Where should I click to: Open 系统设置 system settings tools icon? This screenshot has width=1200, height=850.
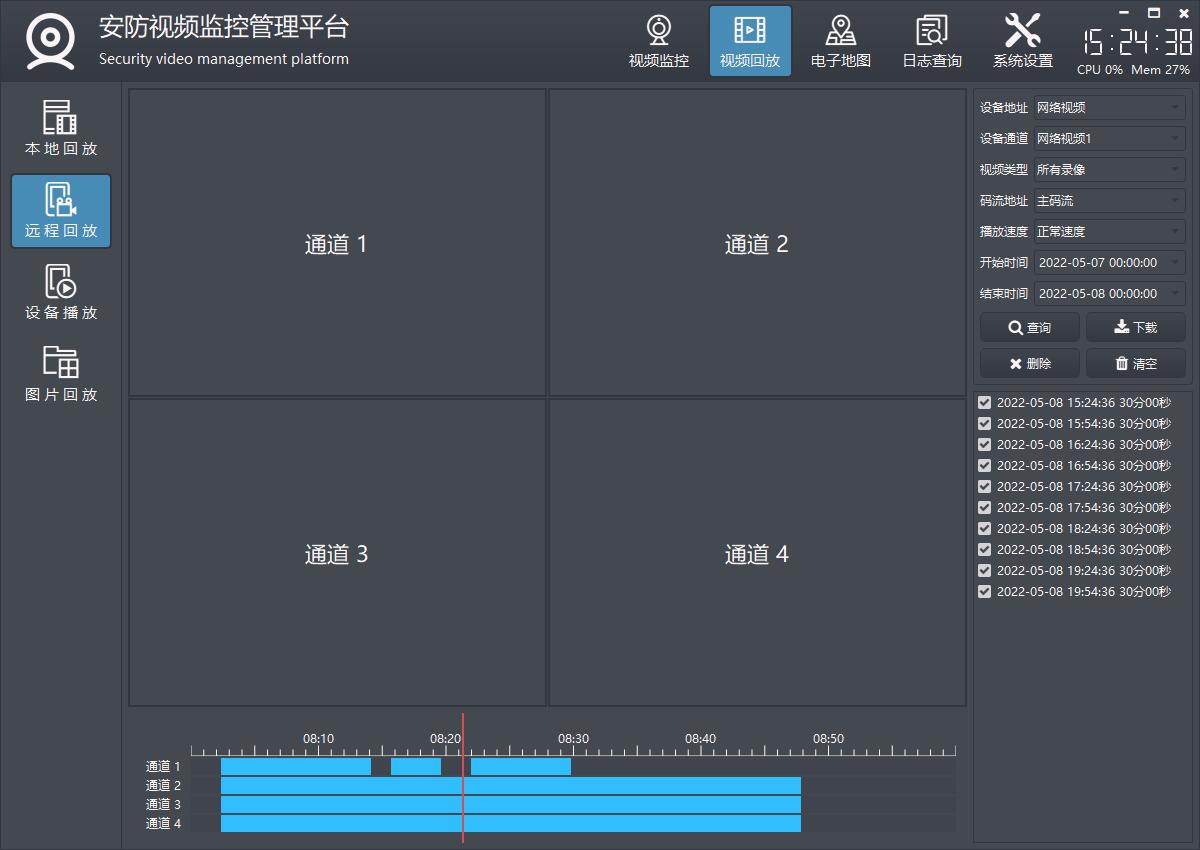coord(1022,41)
